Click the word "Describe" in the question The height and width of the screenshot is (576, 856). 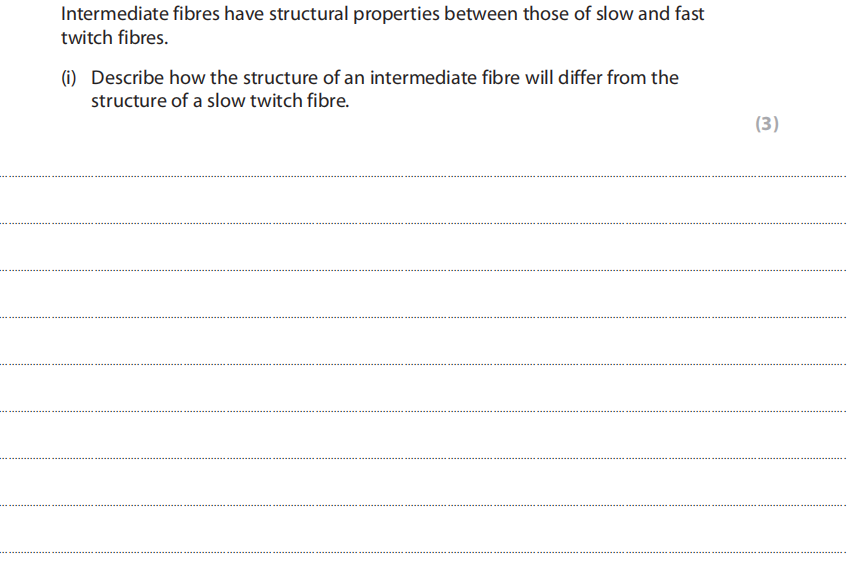tap(127, 78)
